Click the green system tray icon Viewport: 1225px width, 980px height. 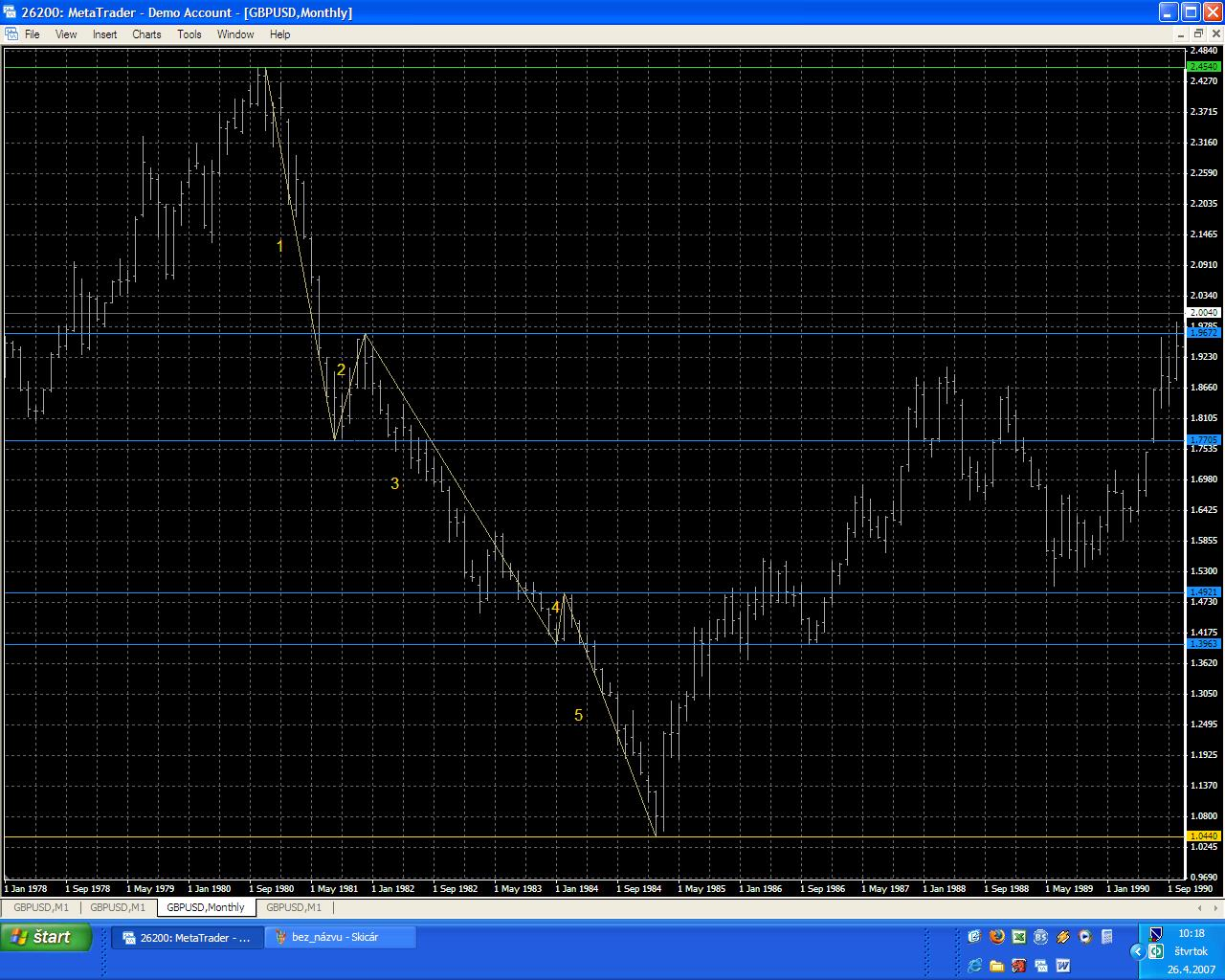(x=1156, y=951)
